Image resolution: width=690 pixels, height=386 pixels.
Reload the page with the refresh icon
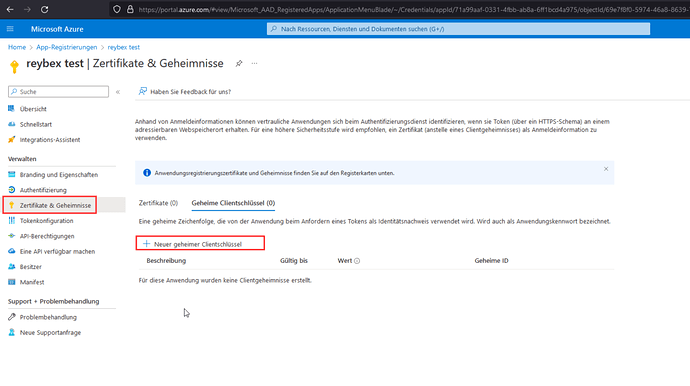44,9
